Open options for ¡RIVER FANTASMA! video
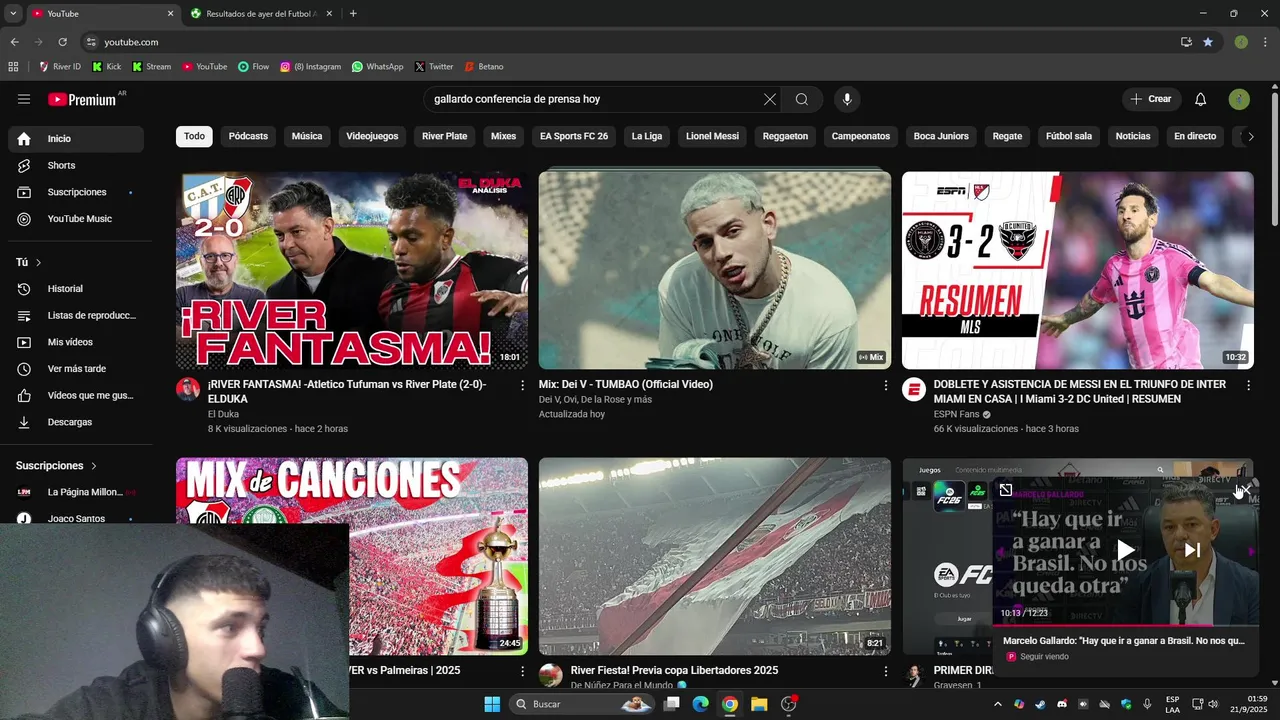1280x720 pixels. click(x=522, y=385)
